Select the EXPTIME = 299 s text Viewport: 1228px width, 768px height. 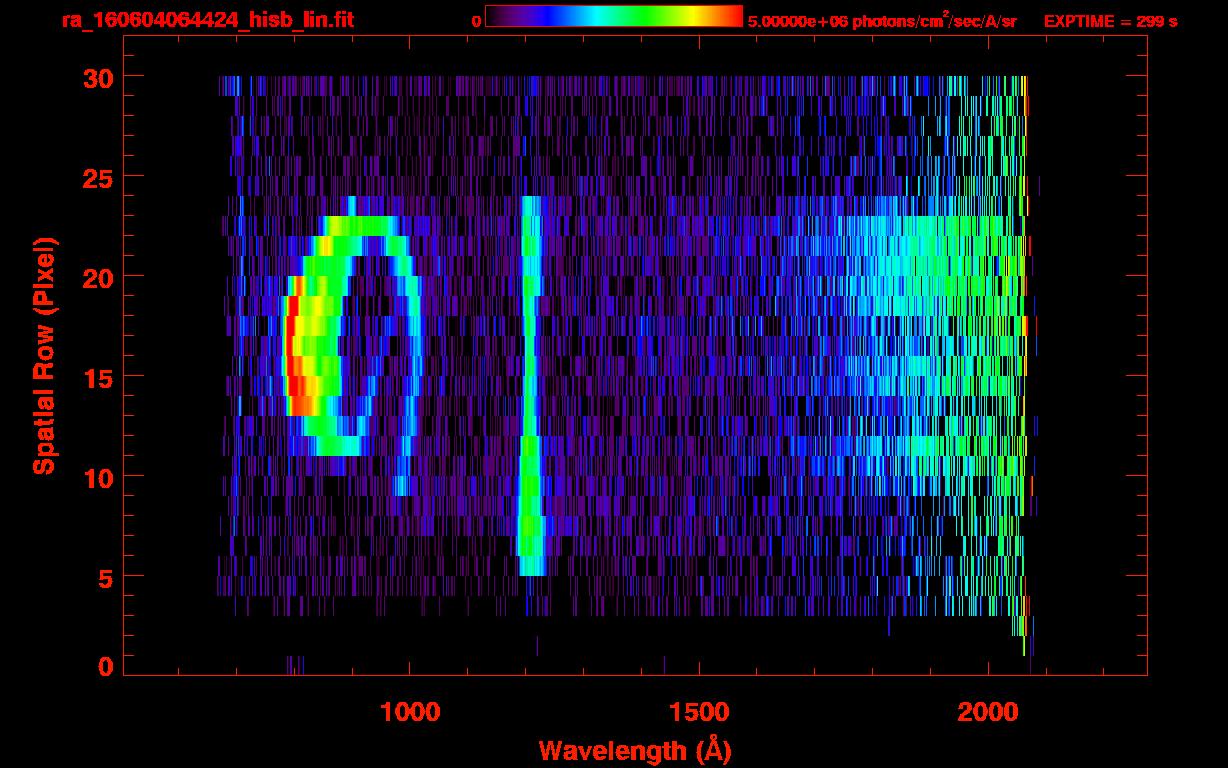click(1110, 21)
